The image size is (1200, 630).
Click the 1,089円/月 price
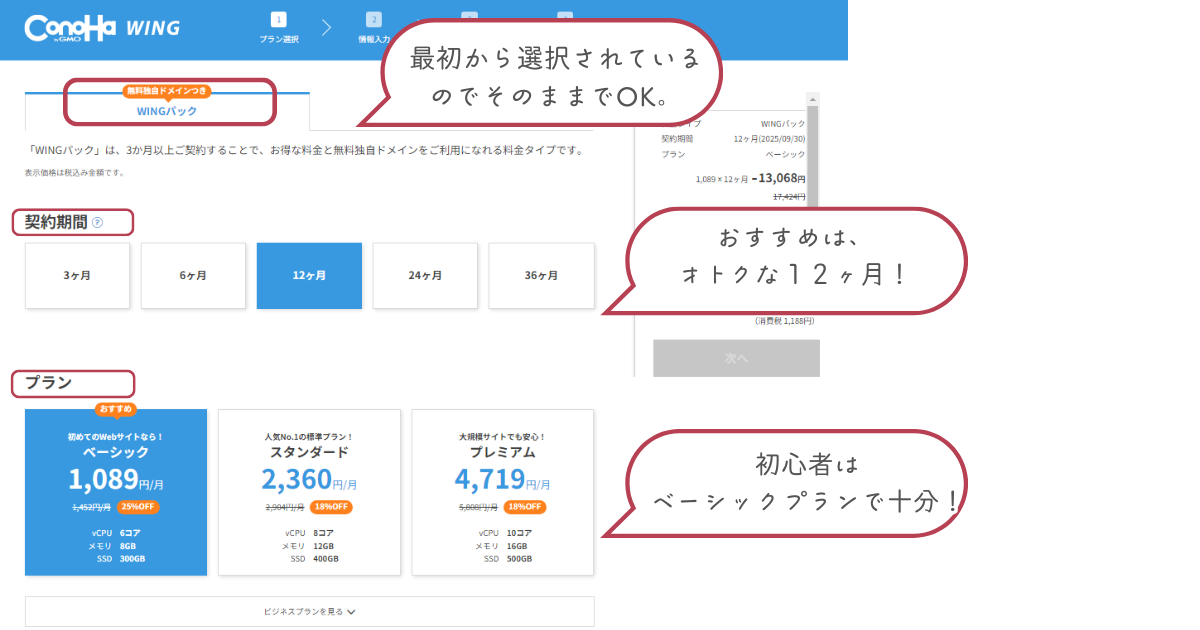[116, 480]
